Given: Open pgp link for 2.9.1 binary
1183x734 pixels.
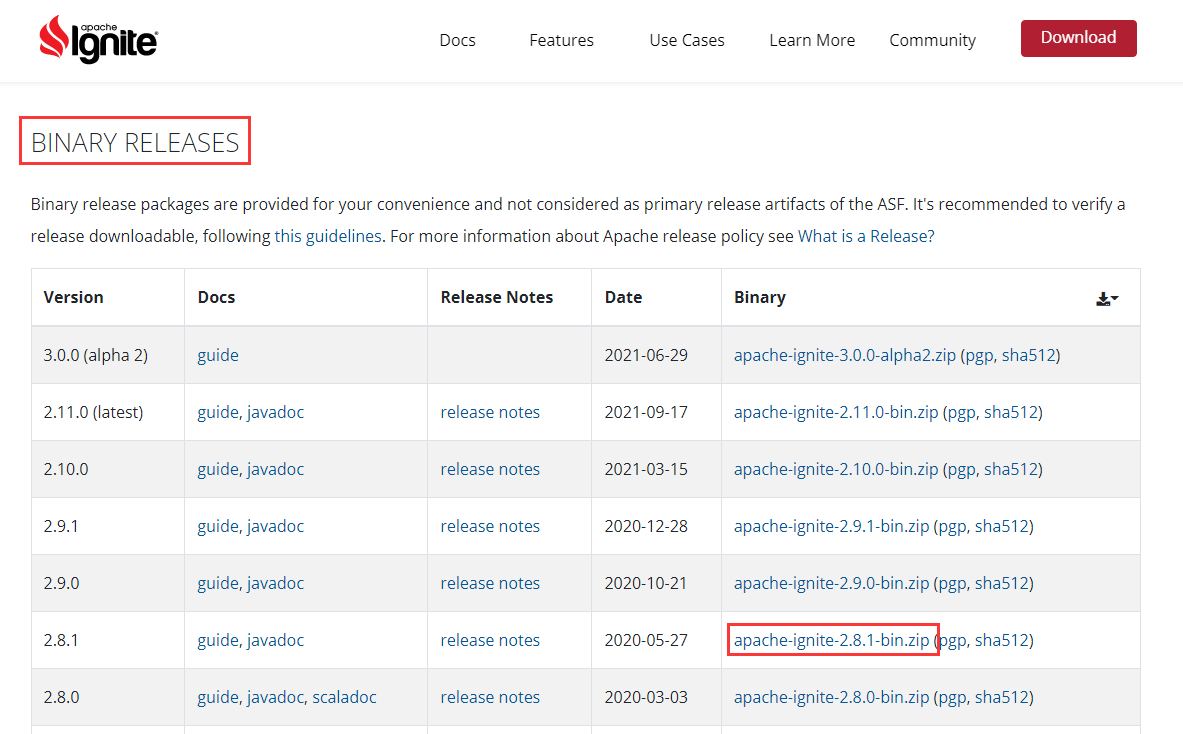Looking at the screenshot, I should (953, 526).
